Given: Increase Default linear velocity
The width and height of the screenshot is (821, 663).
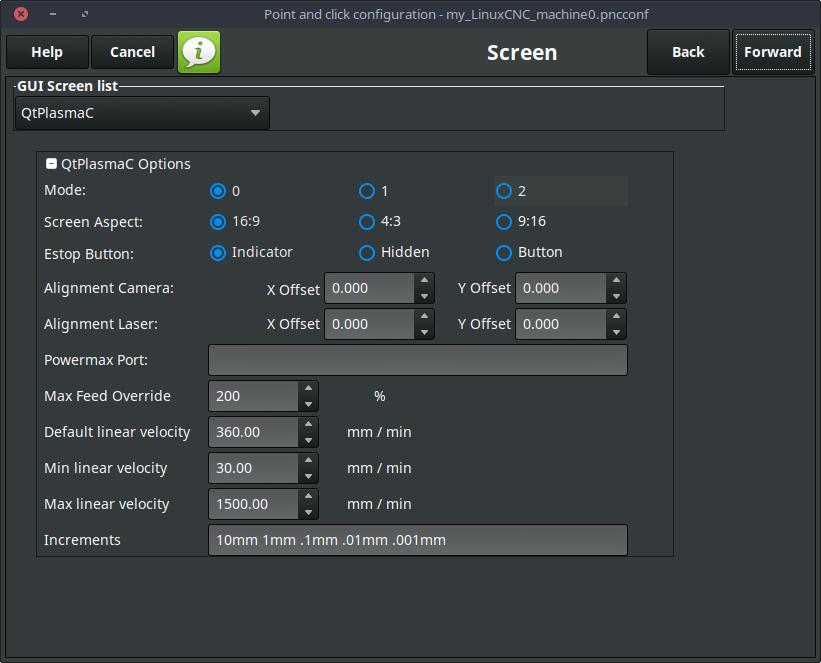Looking at the screenshot, I should click(x=308, y=424).
